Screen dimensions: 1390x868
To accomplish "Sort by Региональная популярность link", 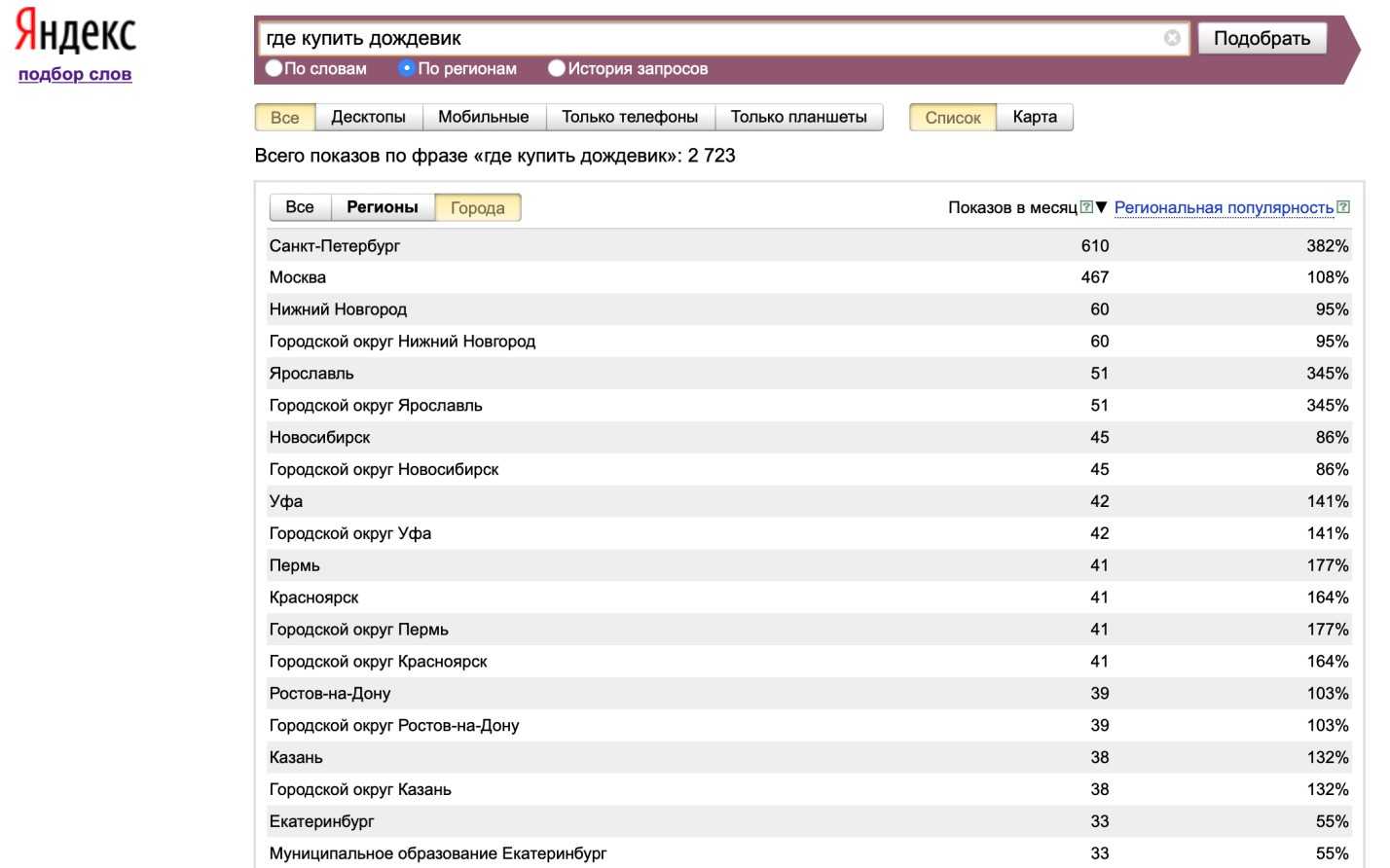I will point(1224,207).
